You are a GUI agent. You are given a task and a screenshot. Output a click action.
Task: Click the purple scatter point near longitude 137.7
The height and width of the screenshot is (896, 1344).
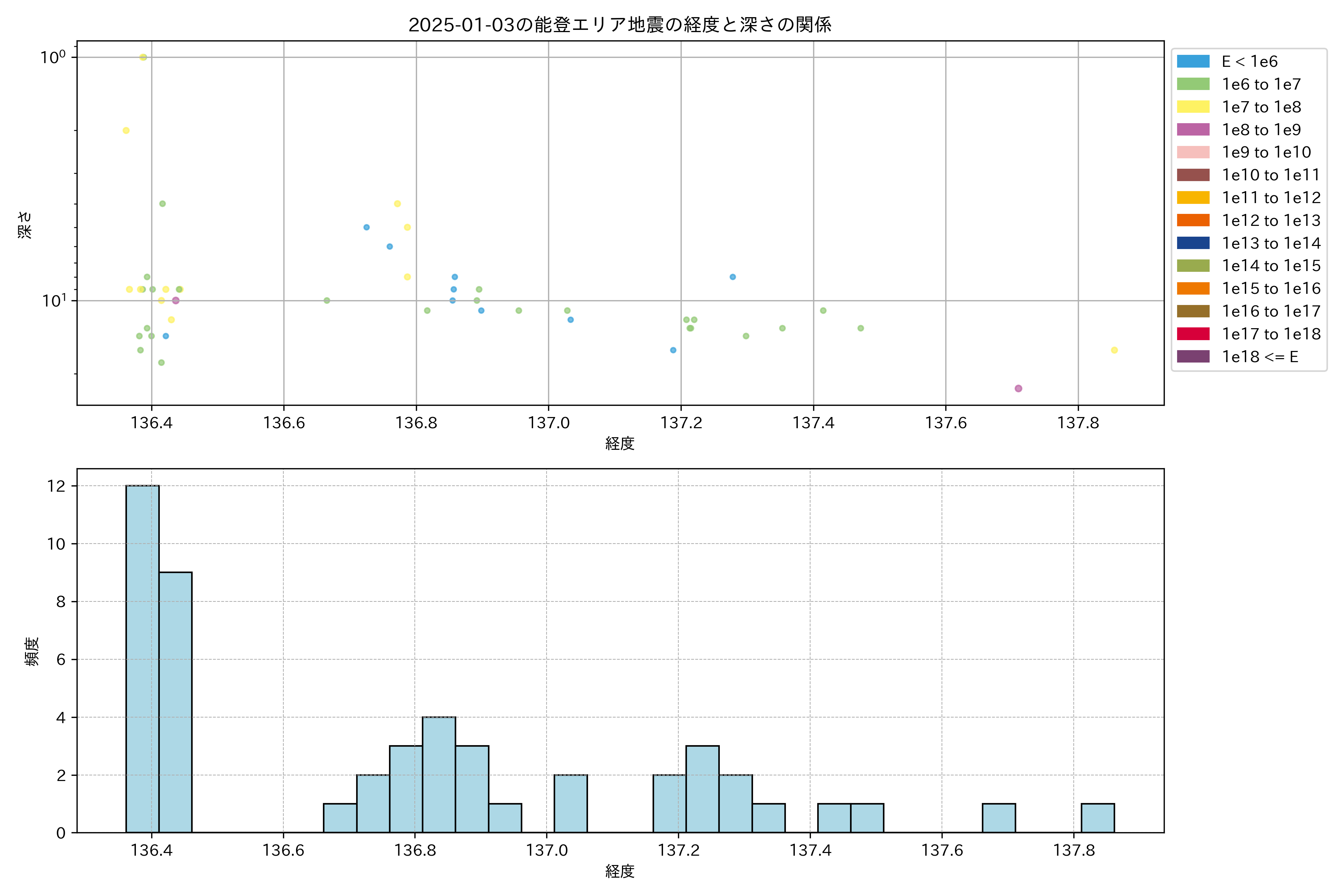(1018, 389)
